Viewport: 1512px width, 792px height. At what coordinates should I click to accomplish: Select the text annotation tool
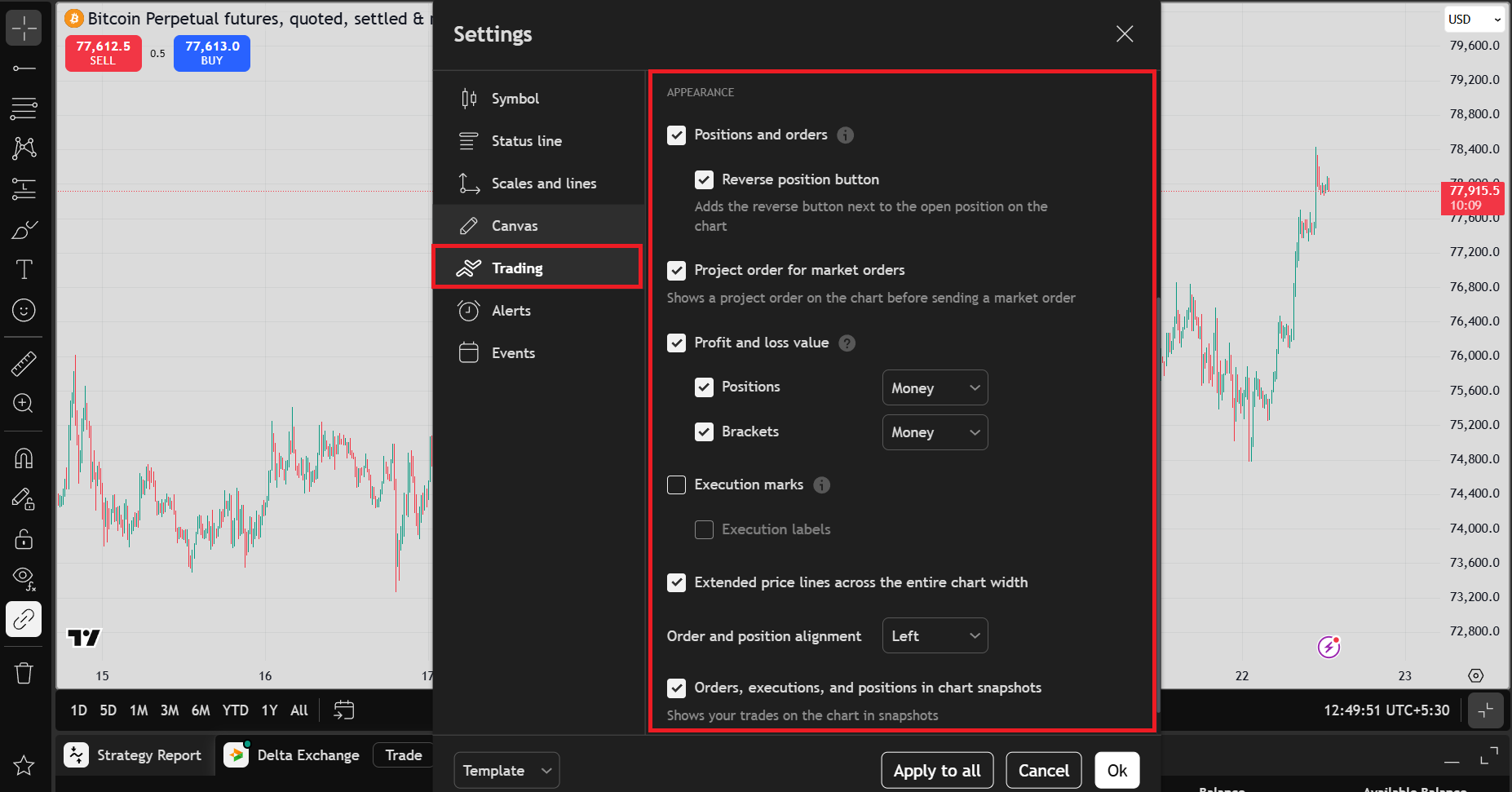point(24,269)
